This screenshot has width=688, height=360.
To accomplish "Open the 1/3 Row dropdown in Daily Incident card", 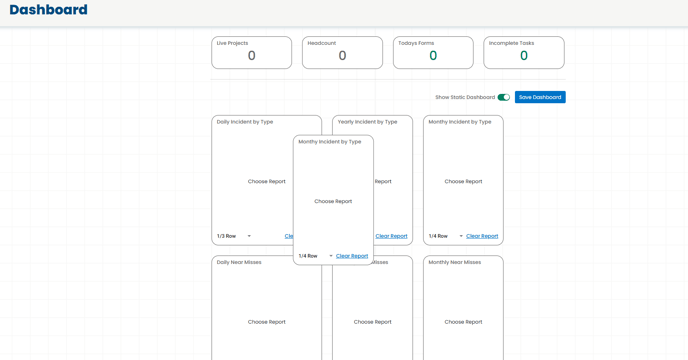I will coord(234,236).
